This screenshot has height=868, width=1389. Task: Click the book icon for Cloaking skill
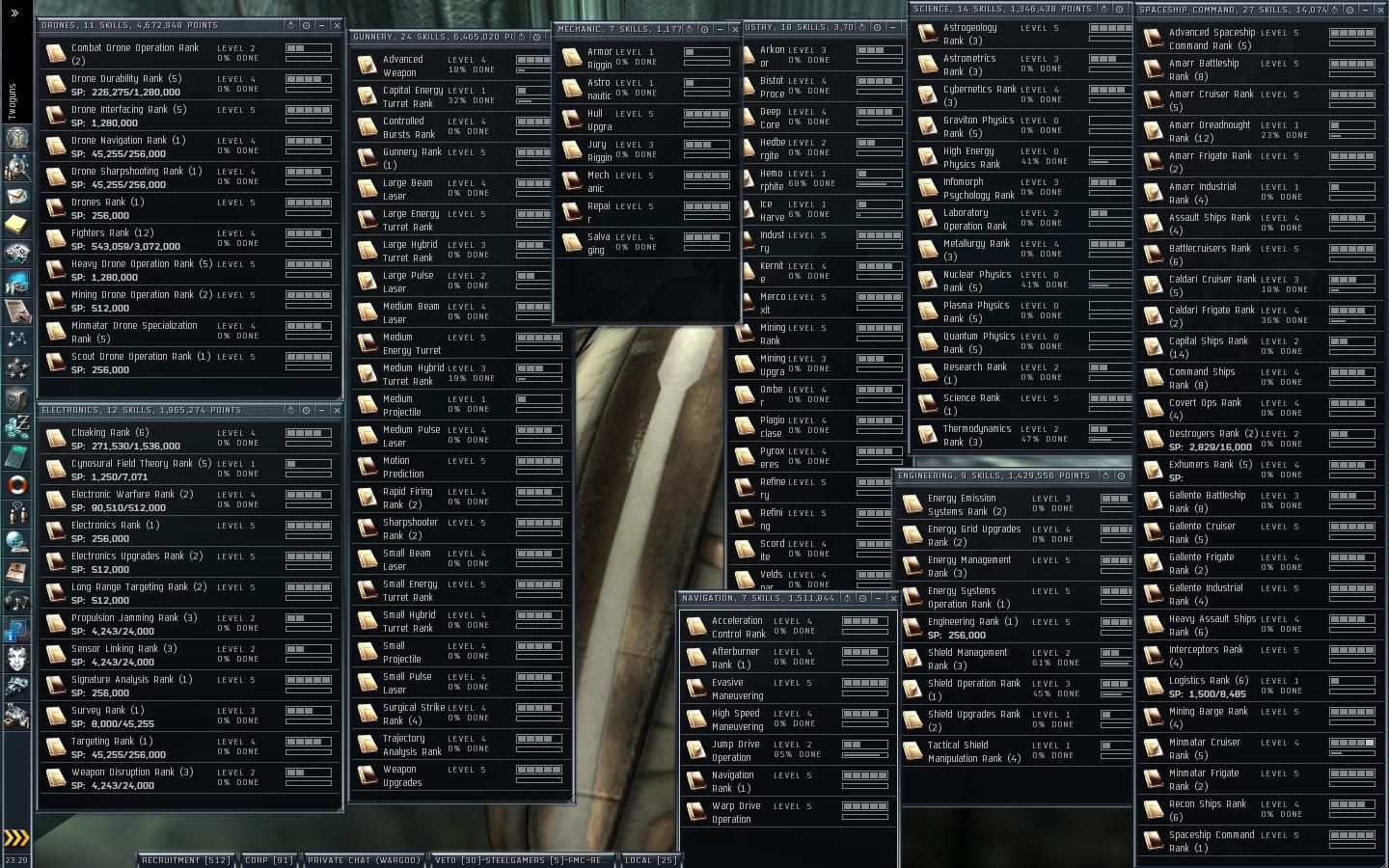click(x=56, y=439)
